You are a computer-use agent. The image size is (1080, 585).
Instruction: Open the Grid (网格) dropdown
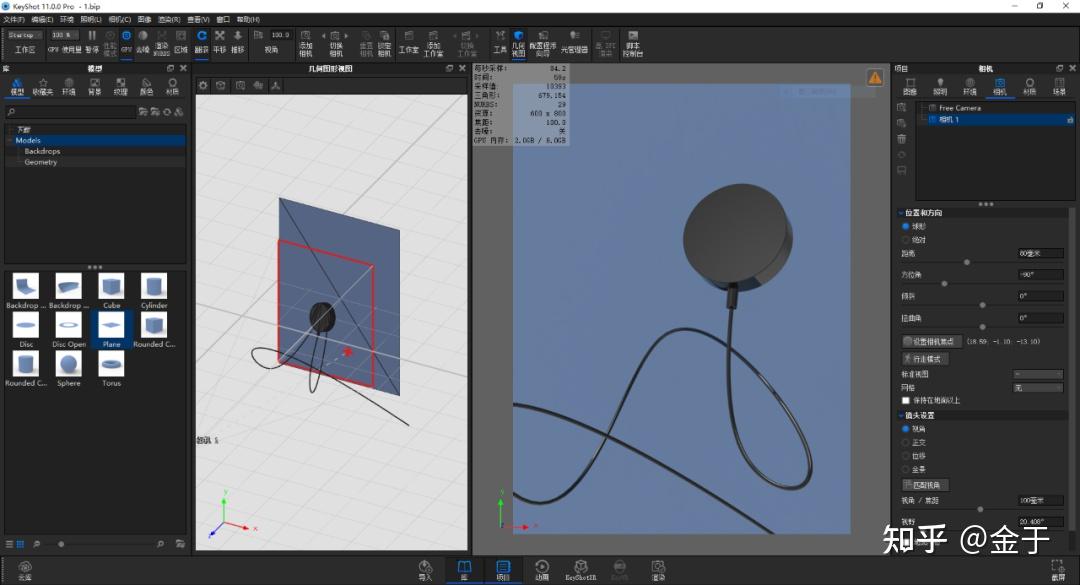click(x=1038, y=387)
